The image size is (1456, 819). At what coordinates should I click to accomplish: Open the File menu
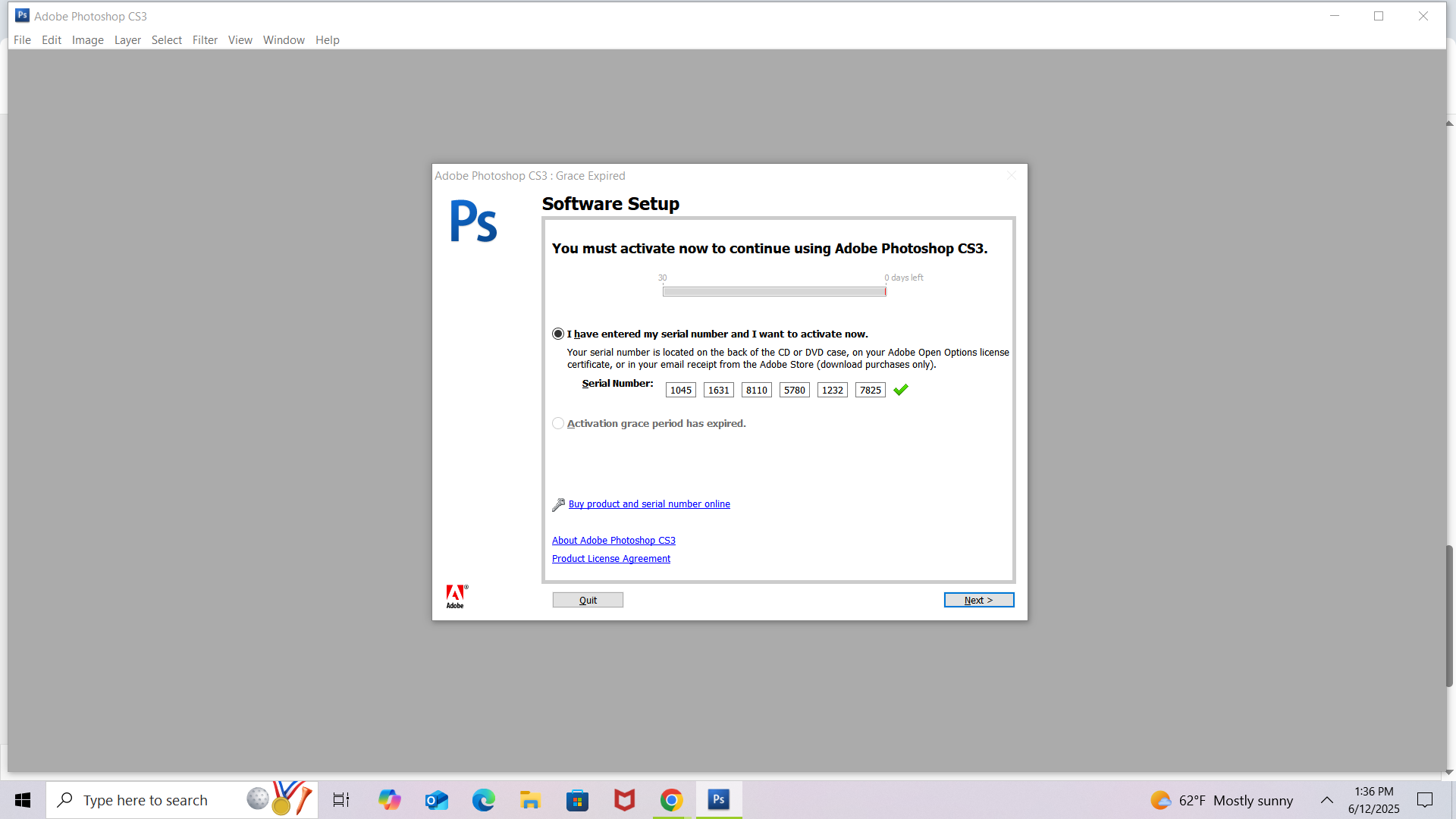tap(22, 40)
